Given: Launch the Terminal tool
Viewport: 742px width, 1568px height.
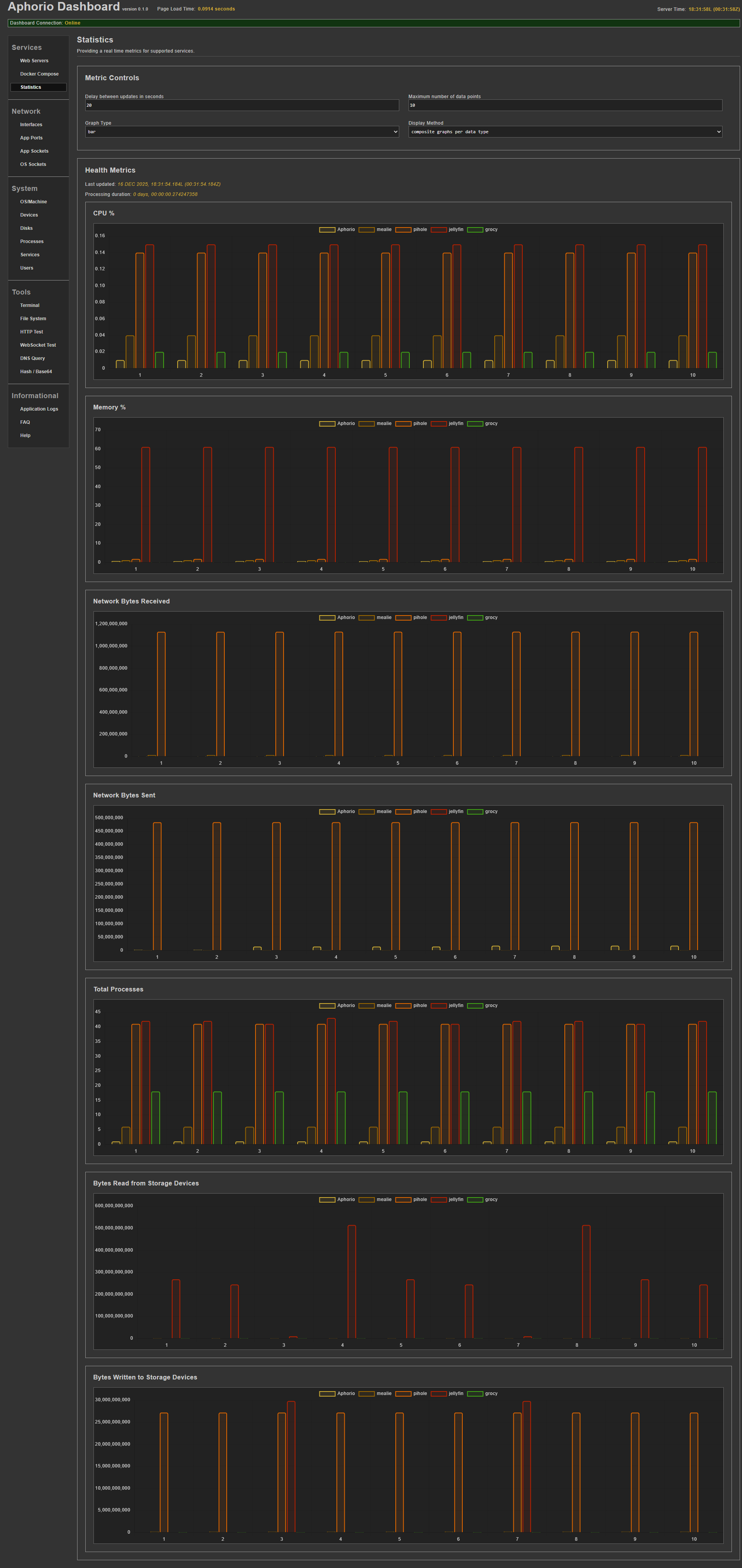Looking at the screenshot, I should [x=30, y=305].
